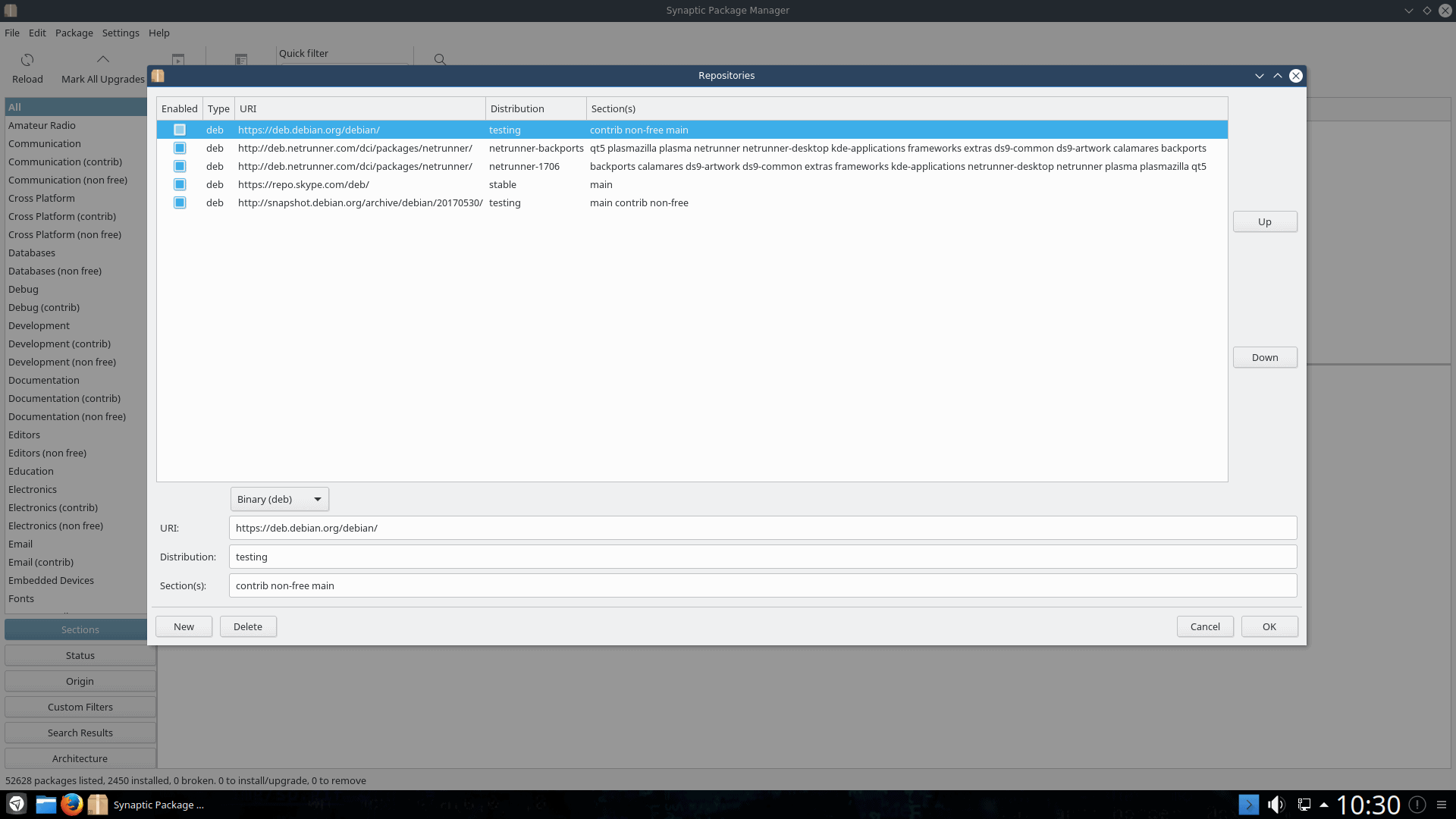Screen dimensions: 1456x819
Task: Click the Repositories dialog package icon
Action: click(158, 76)
